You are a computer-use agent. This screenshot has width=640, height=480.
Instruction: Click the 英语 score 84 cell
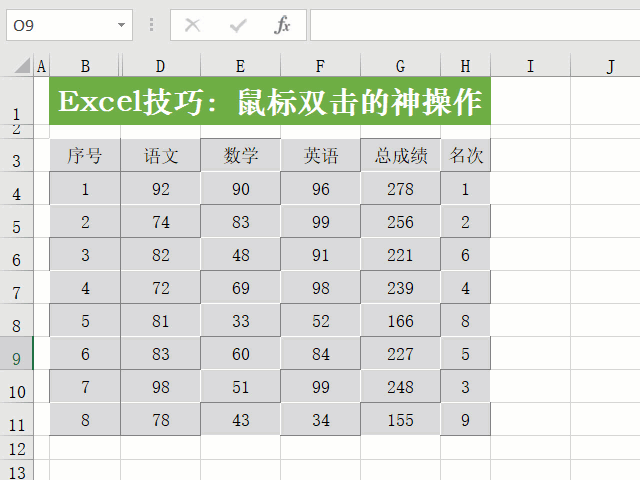point(320,353)
